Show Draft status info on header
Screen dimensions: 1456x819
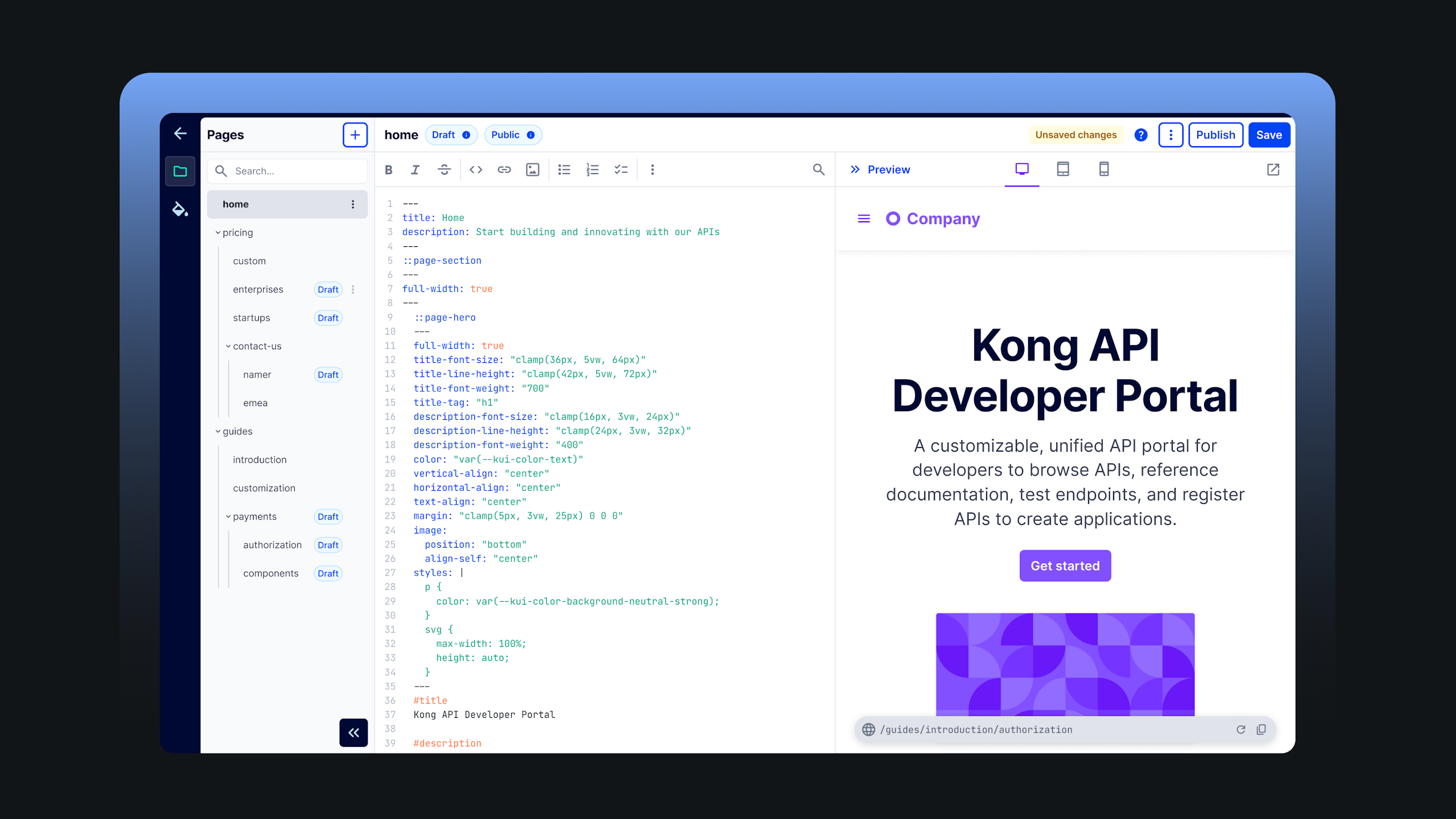click(x=466, y=135)
